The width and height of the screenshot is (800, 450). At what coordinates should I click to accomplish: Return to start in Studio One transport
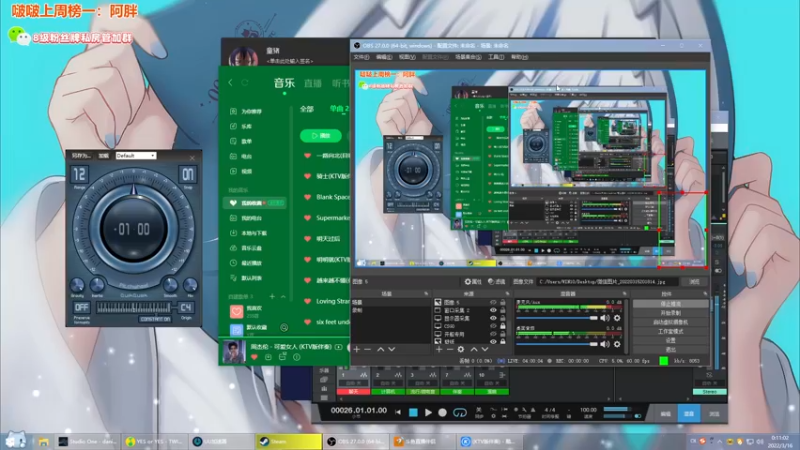(398, 412)
